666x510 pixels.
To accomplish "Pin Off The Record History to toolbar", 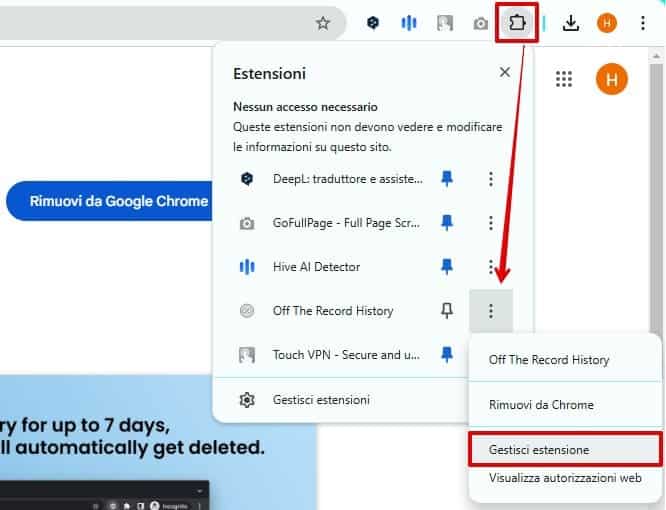I will 446,311.
